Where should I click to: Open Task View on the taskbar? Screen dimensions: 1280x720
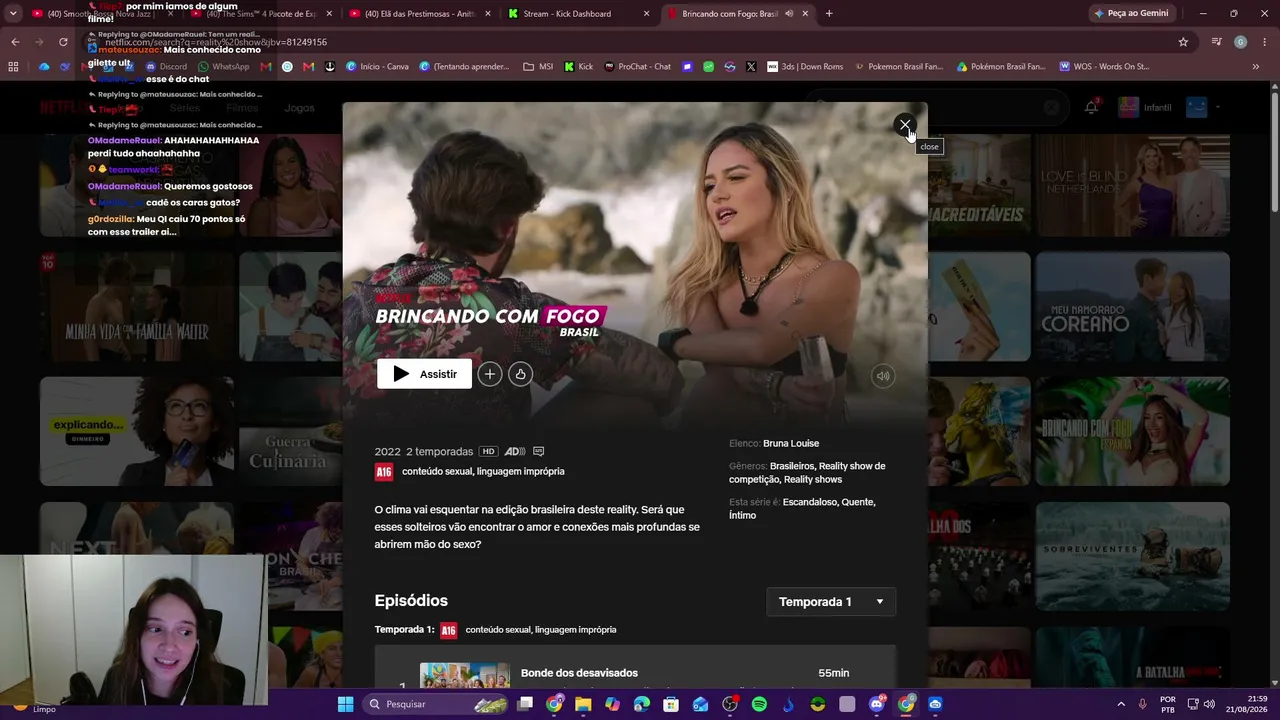tap(525, 704)
